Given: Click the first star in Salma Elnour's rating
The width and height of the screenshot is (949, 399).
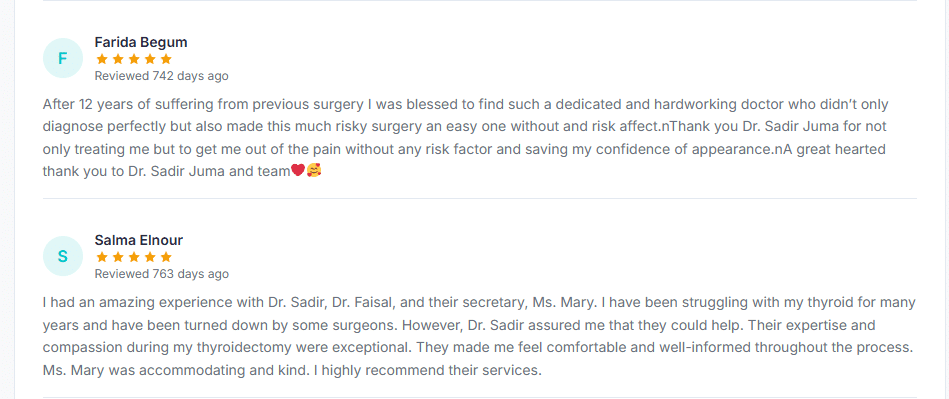Looking at the screenshot, I should [102, 257].
